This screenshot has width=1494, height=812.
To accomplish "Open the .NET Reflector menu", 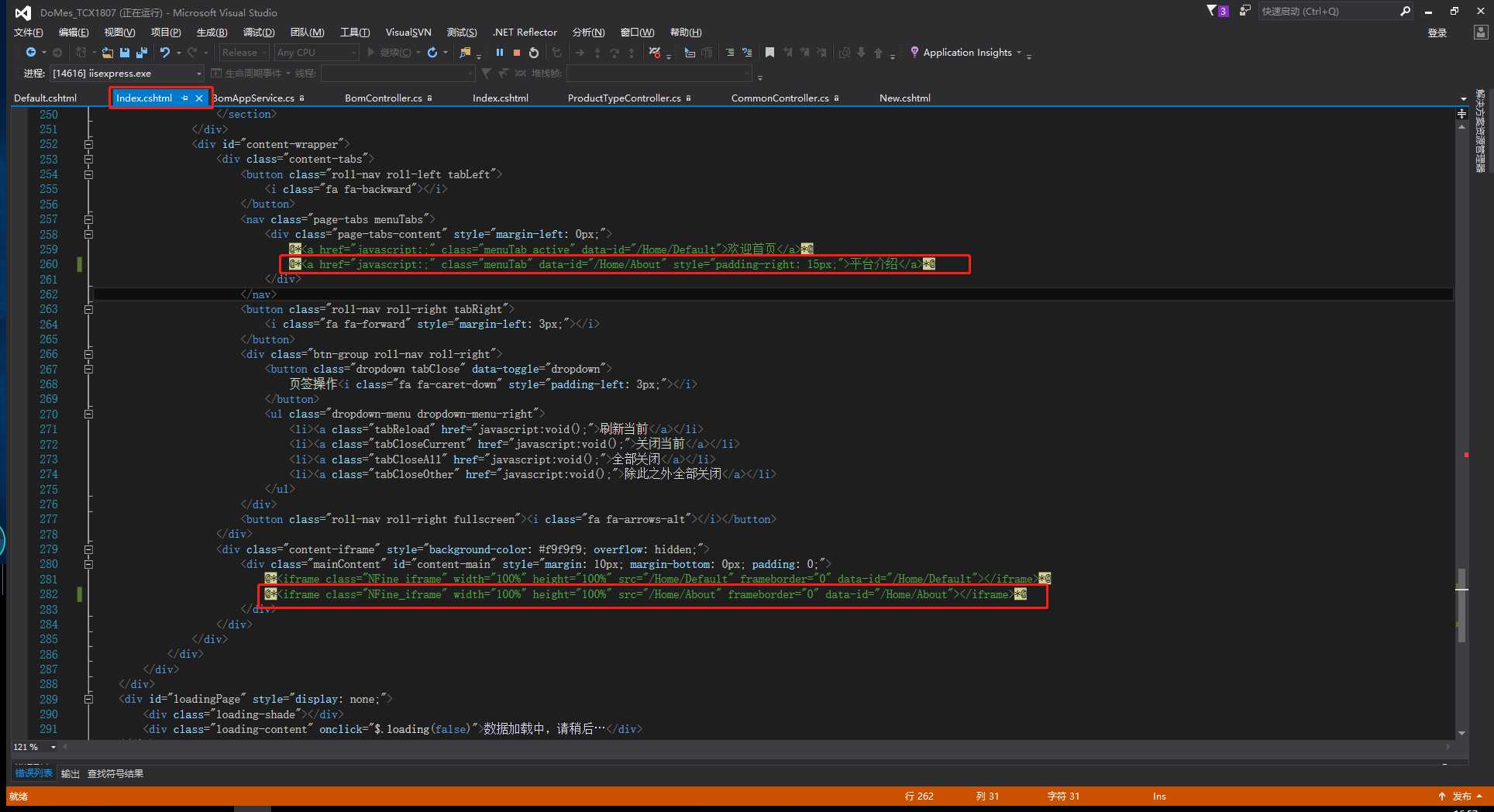I will 525,32.
